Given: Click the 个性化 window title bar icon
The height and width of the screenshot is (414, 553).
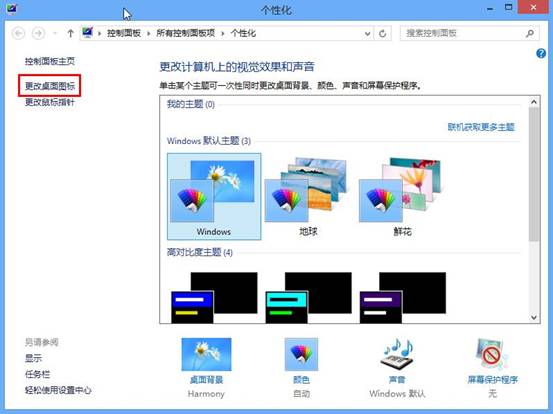Looking at the screenshot, I should tap(12, 8).
